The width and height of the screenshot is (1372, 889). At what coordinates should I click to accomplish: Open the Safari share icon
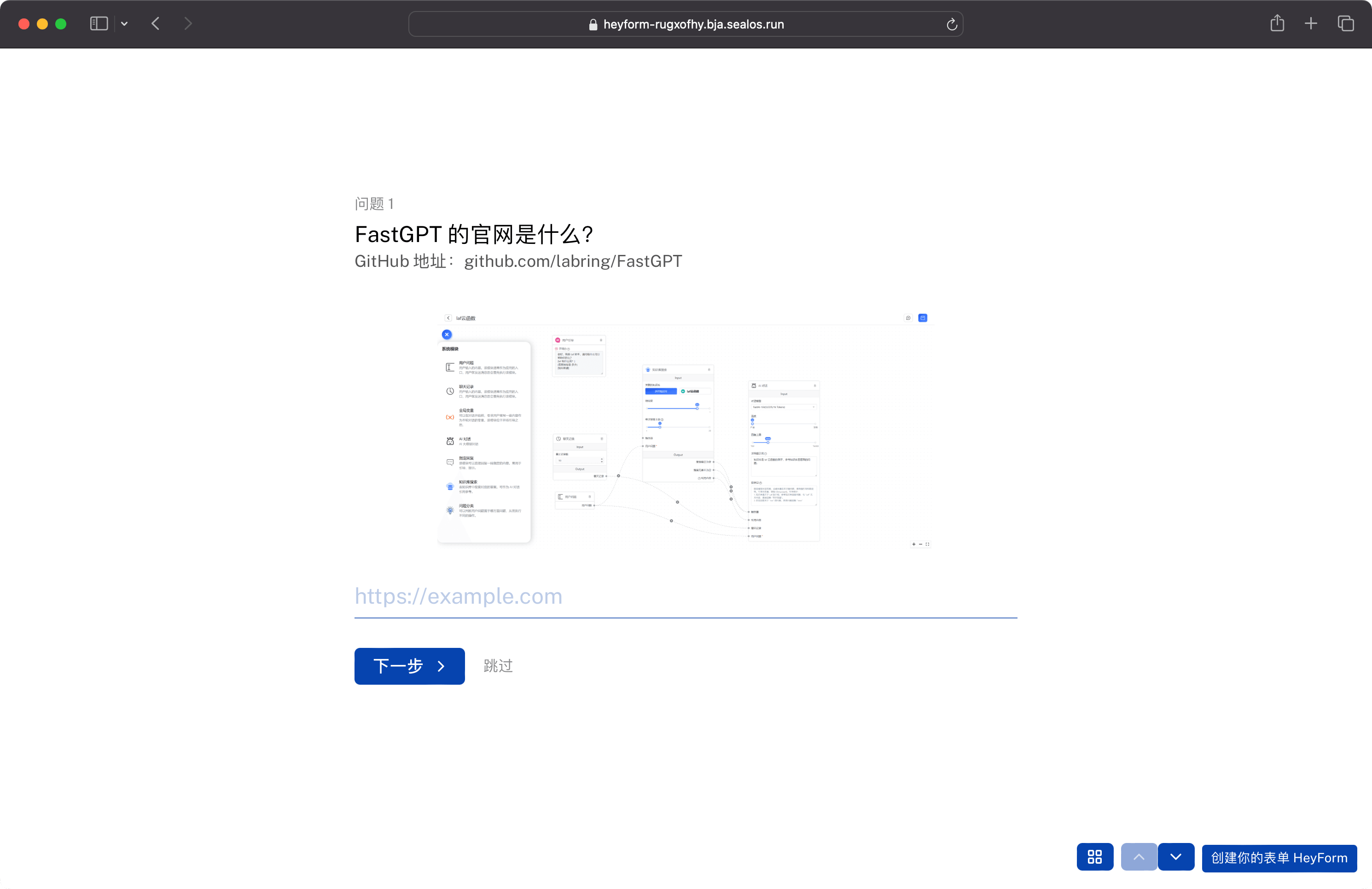pos(1278,23)
